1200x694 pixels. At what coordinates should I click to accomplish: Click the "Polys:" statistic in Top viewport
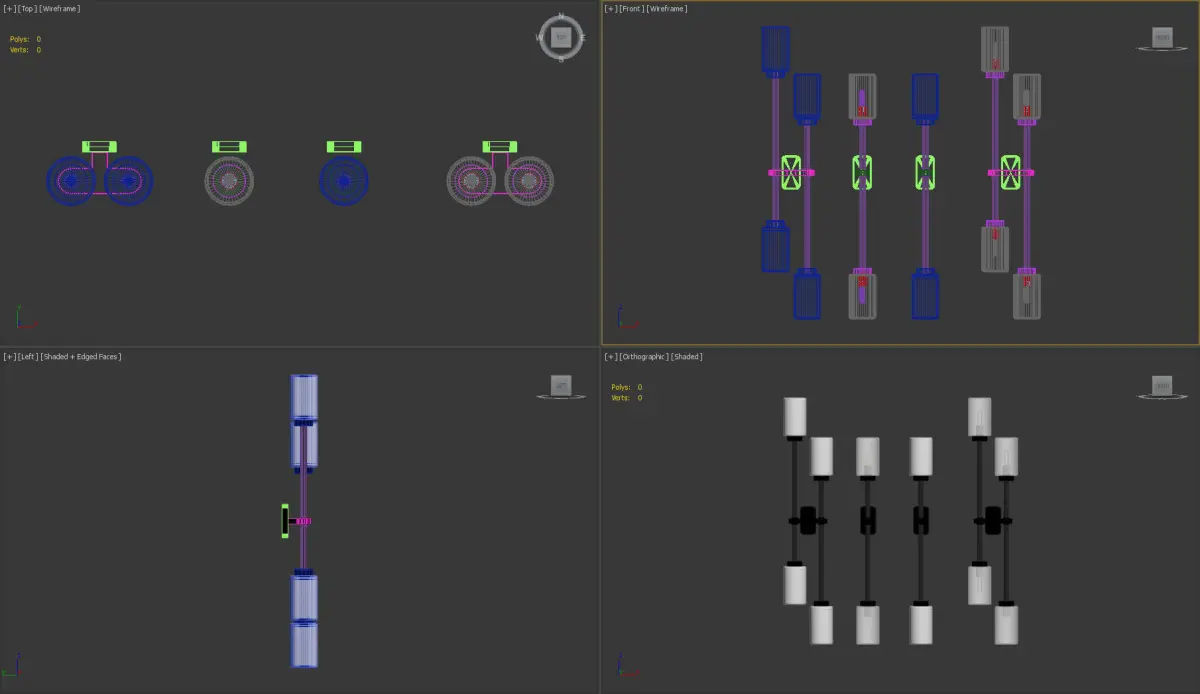tap(19, 39)
